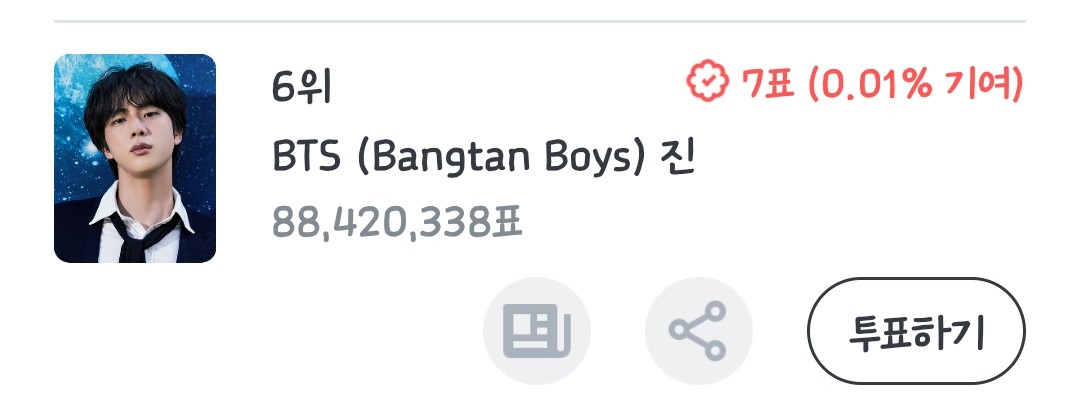This screenshot has height=417, width=1080.
Task: Click the BTS (Bangtan Boys) 진 name
Action: click(484, 158)
